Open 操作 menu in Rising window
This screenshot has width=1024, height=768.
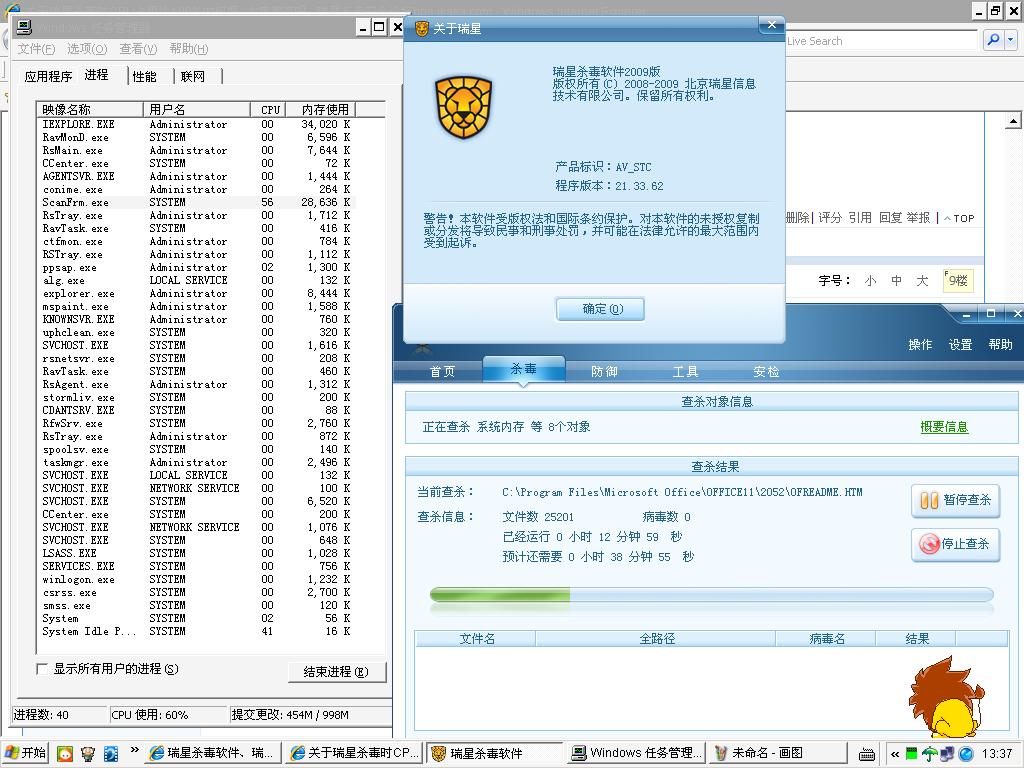tap(920, 344)
